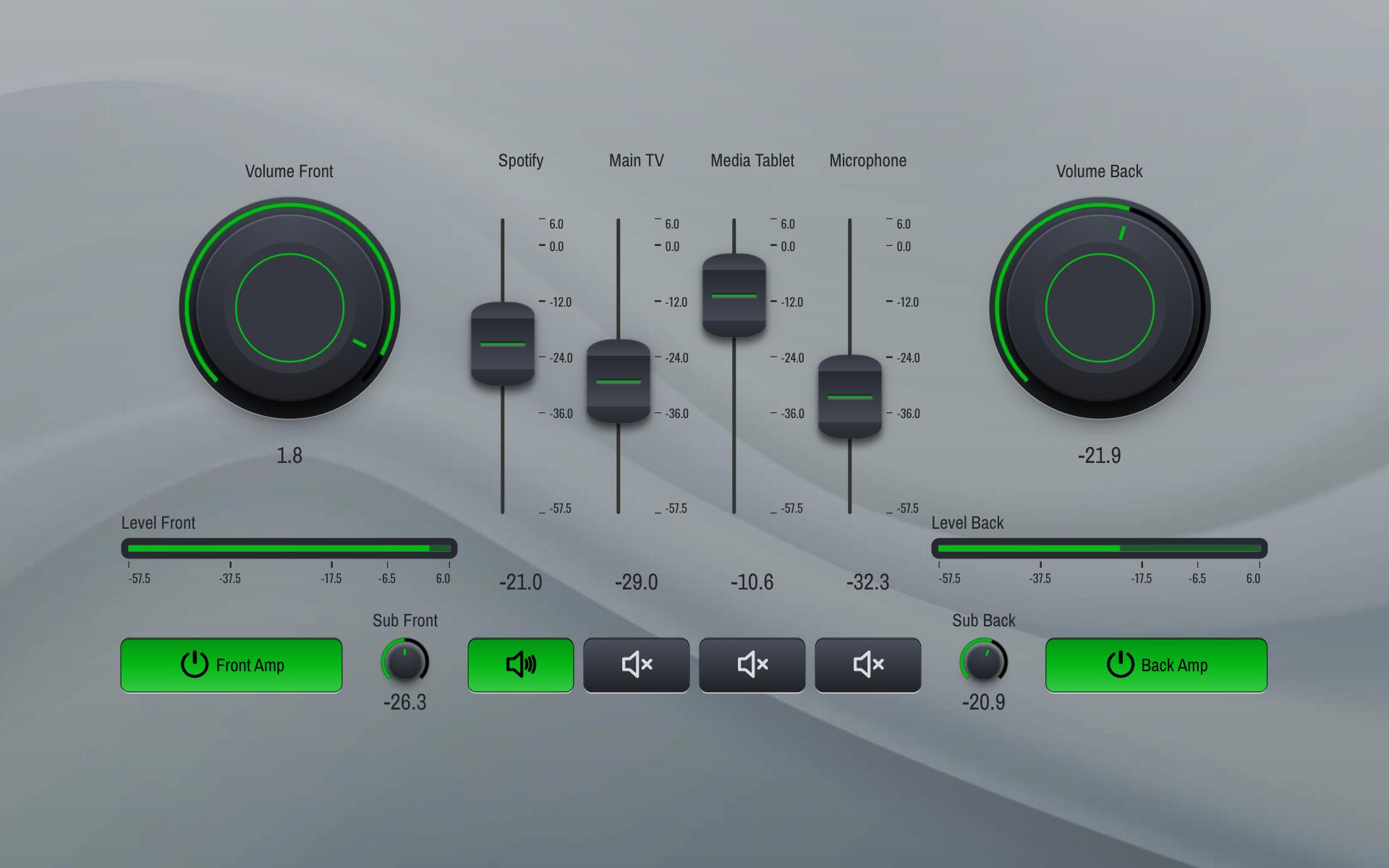This screenshot has height=868, width=1389.
Task: Click the Level Front meter bar
Action: pos(289,548)
